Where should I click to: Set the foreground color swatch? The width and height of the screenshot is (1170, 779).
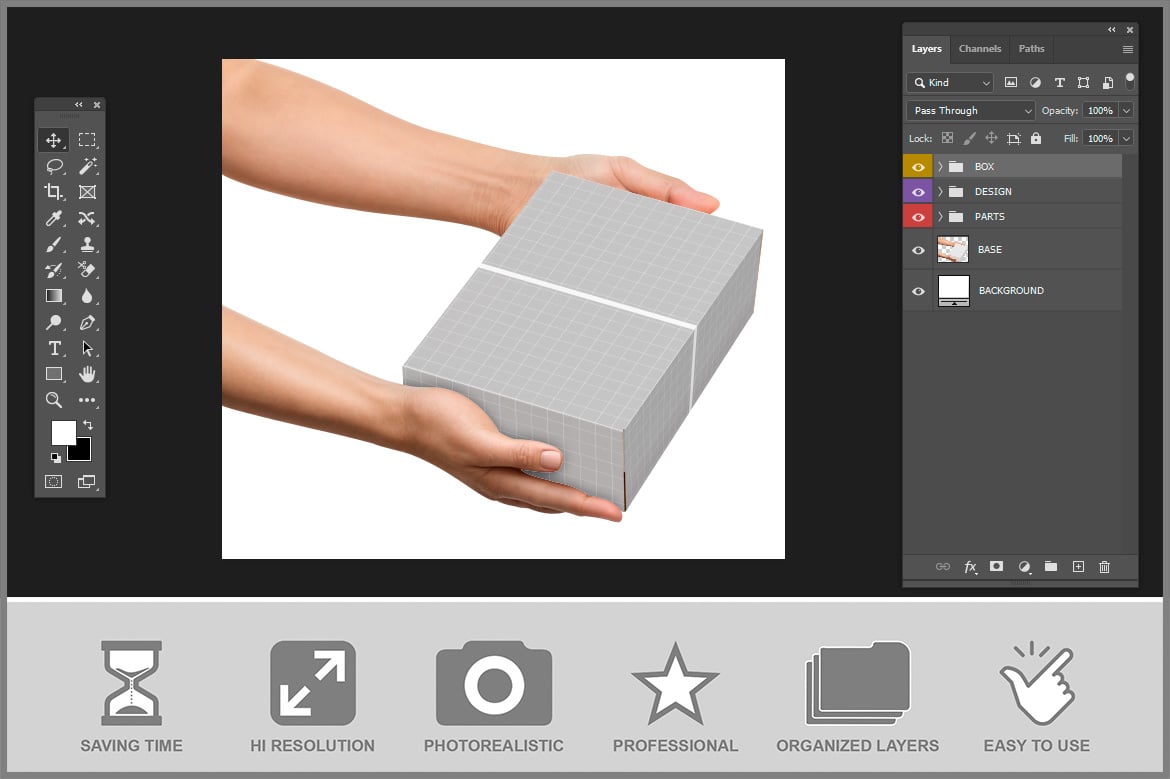pos(63,432)
